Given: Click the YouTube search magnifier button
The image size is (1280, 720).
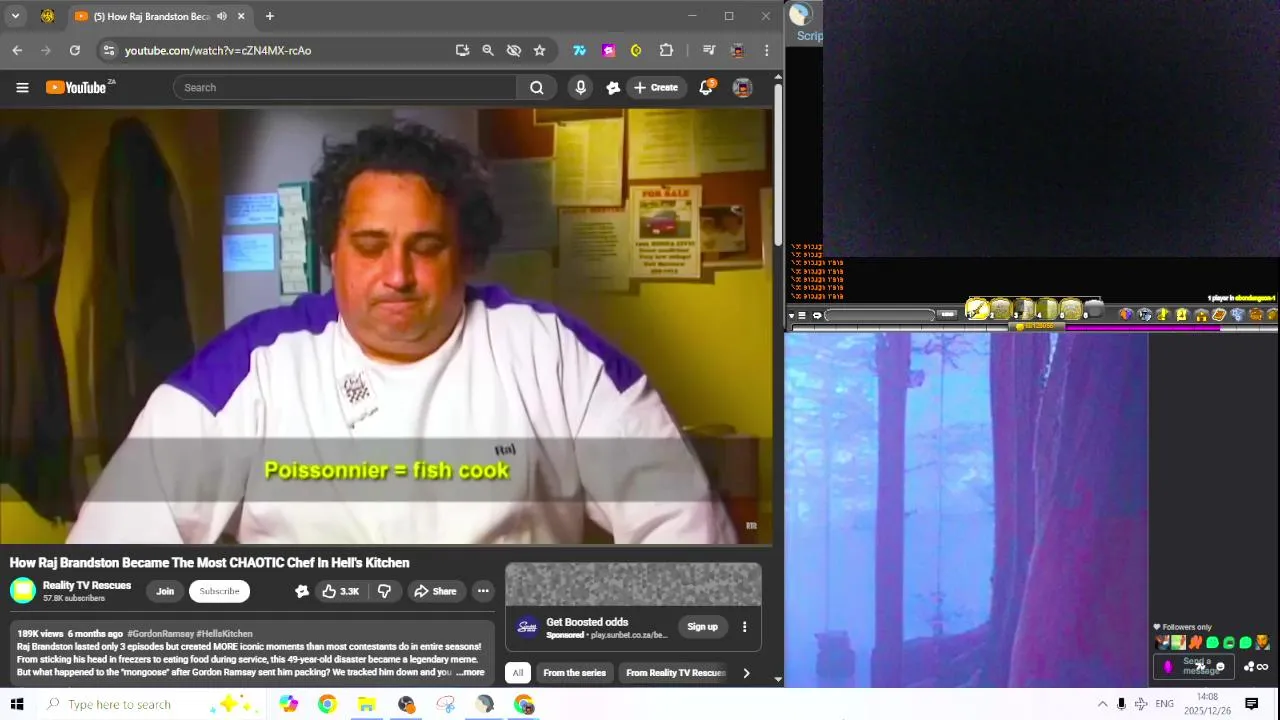Looking at the screenshot, I should (537, 88).
